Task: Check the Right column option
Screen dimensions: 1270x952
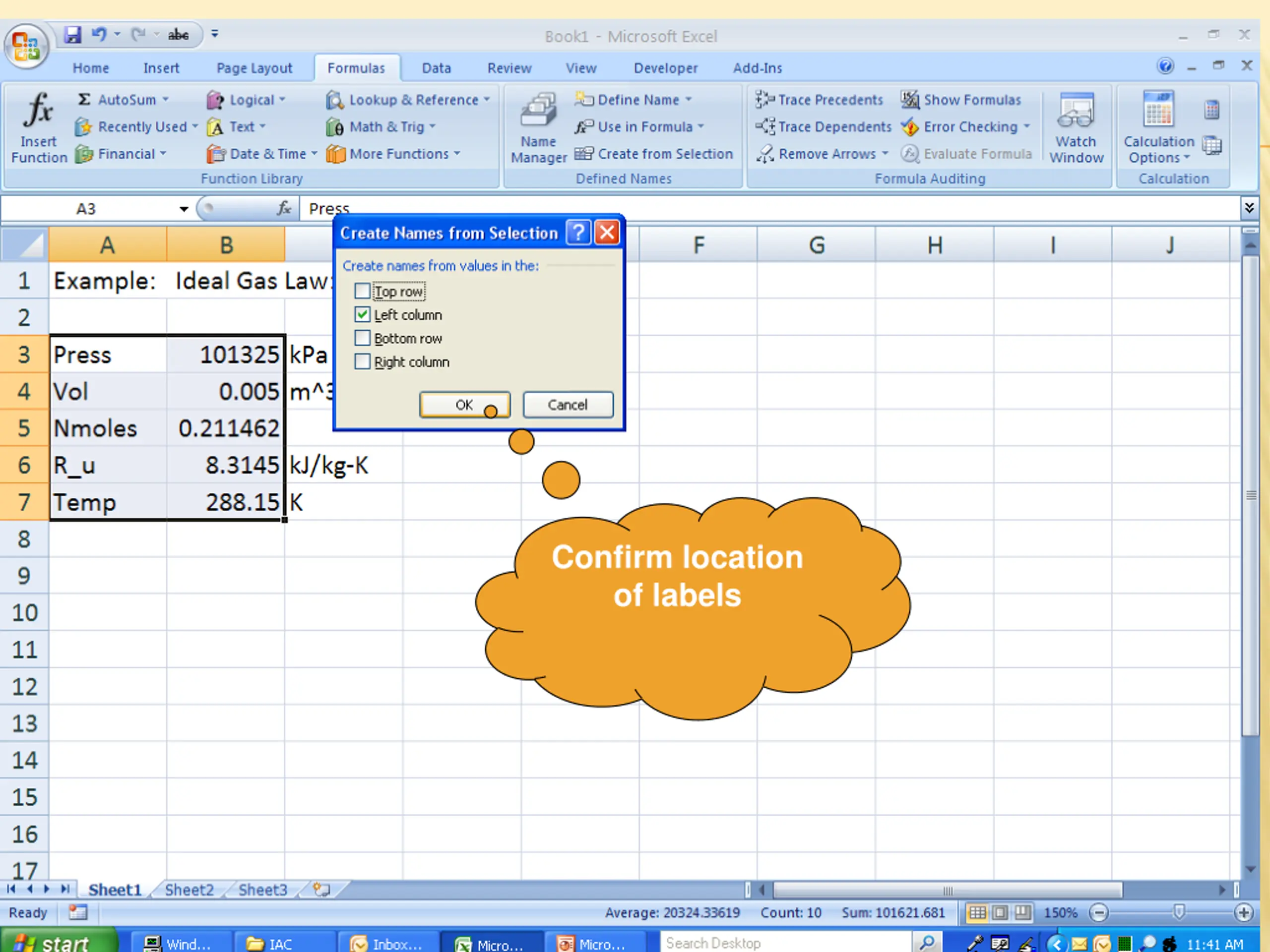Action: point(362,362)
